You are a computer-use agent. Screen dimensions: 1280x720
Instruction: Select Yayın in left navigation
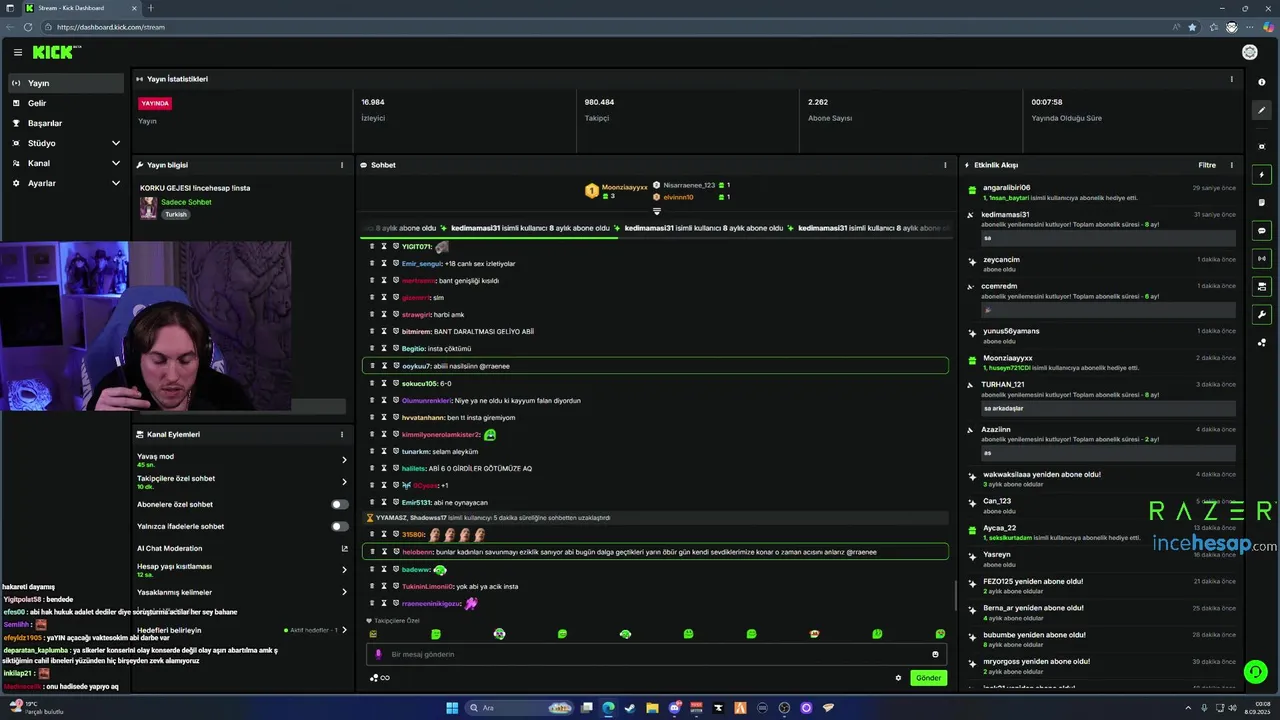pos(66,83)
